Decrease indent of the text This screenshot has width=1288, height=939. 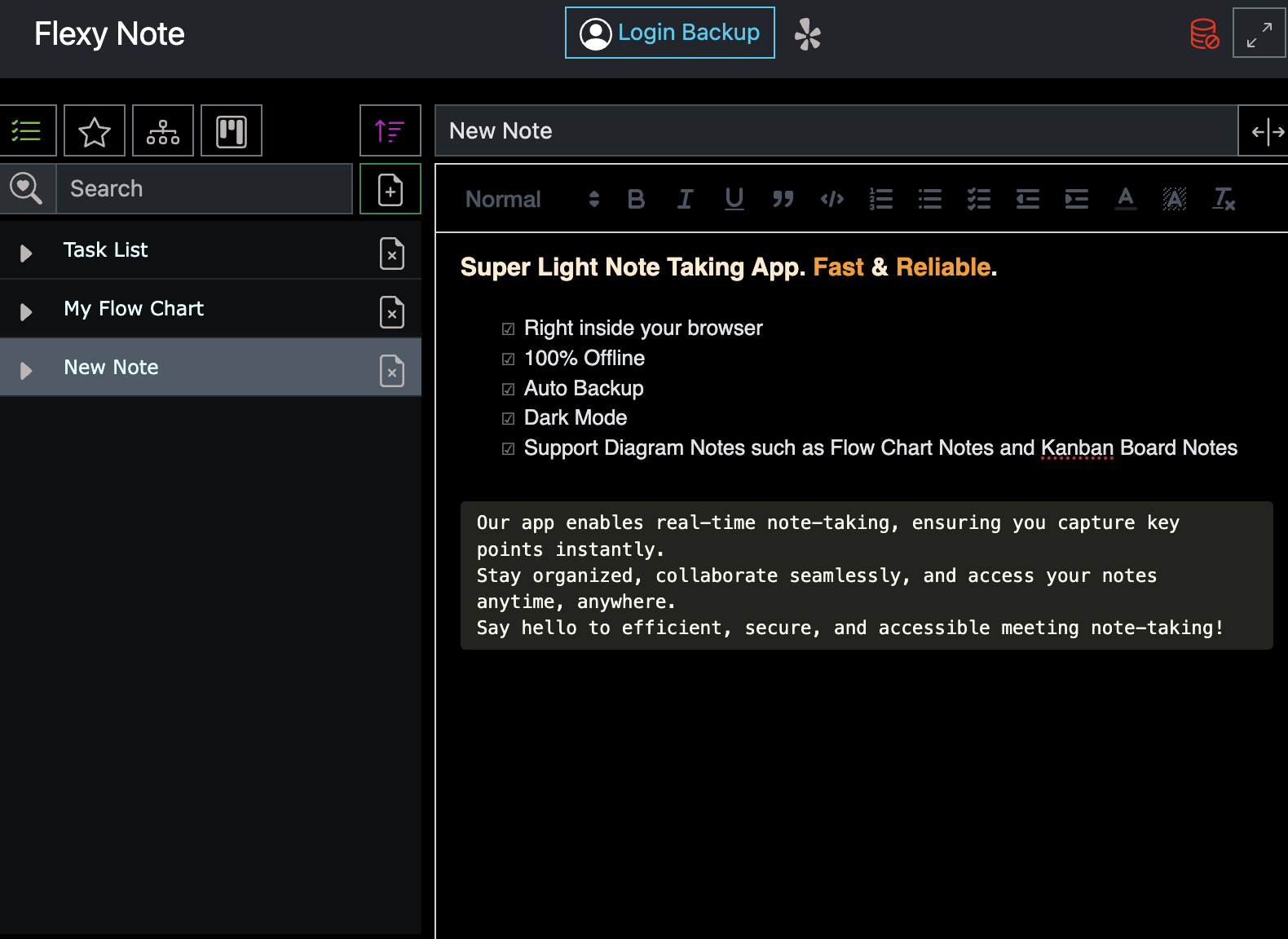(1028, 199)
